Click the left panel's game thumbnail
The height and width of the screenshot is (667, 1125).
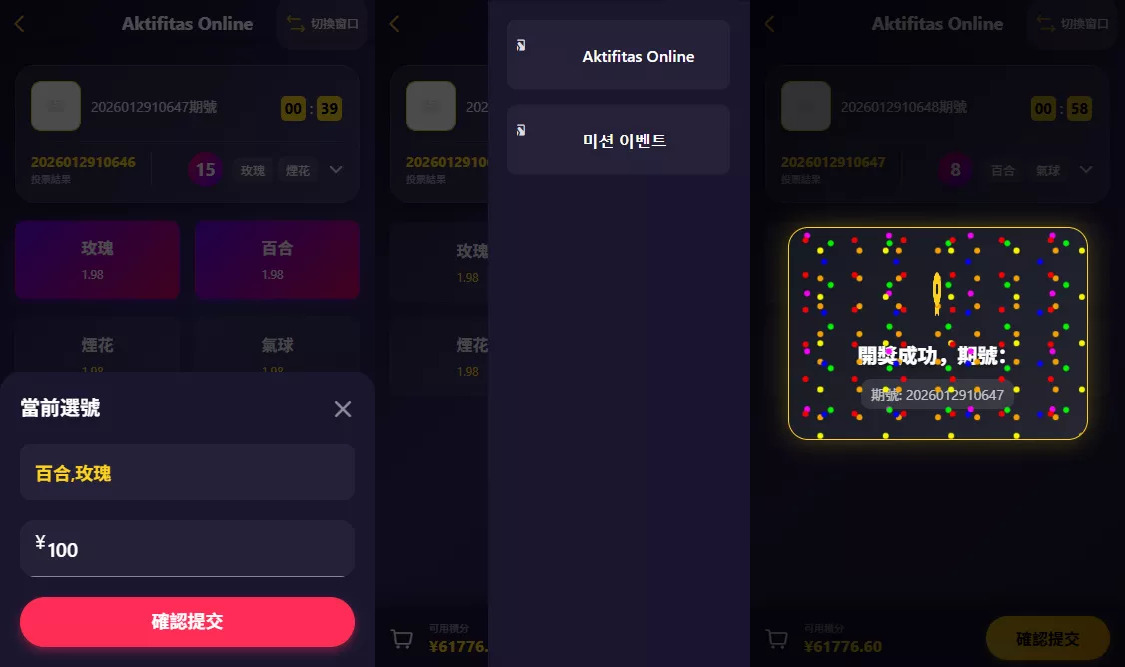pos(56,106)
